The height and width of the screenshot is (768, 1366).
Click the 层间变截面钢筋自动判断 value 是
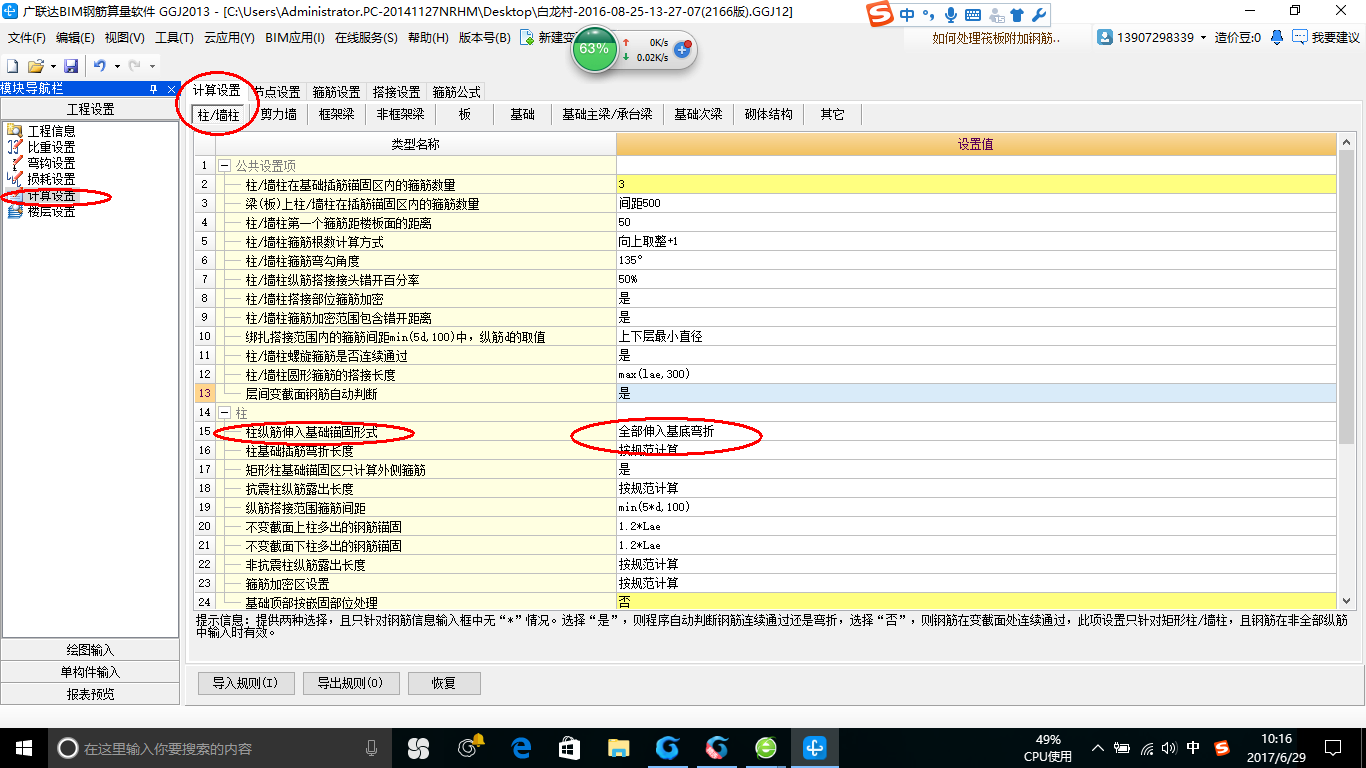pos(976,393)
